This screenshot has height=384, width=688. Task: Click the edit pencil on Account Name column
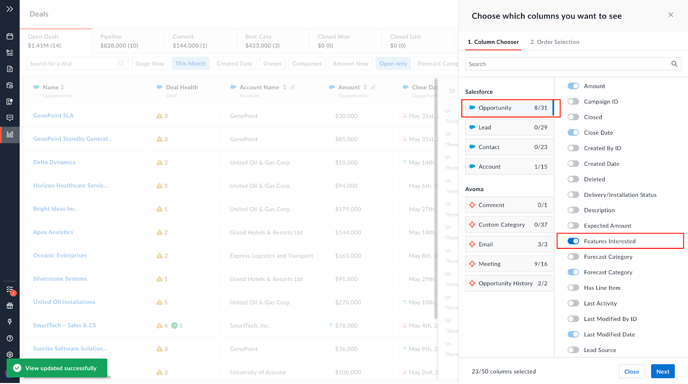pos(292,87)
